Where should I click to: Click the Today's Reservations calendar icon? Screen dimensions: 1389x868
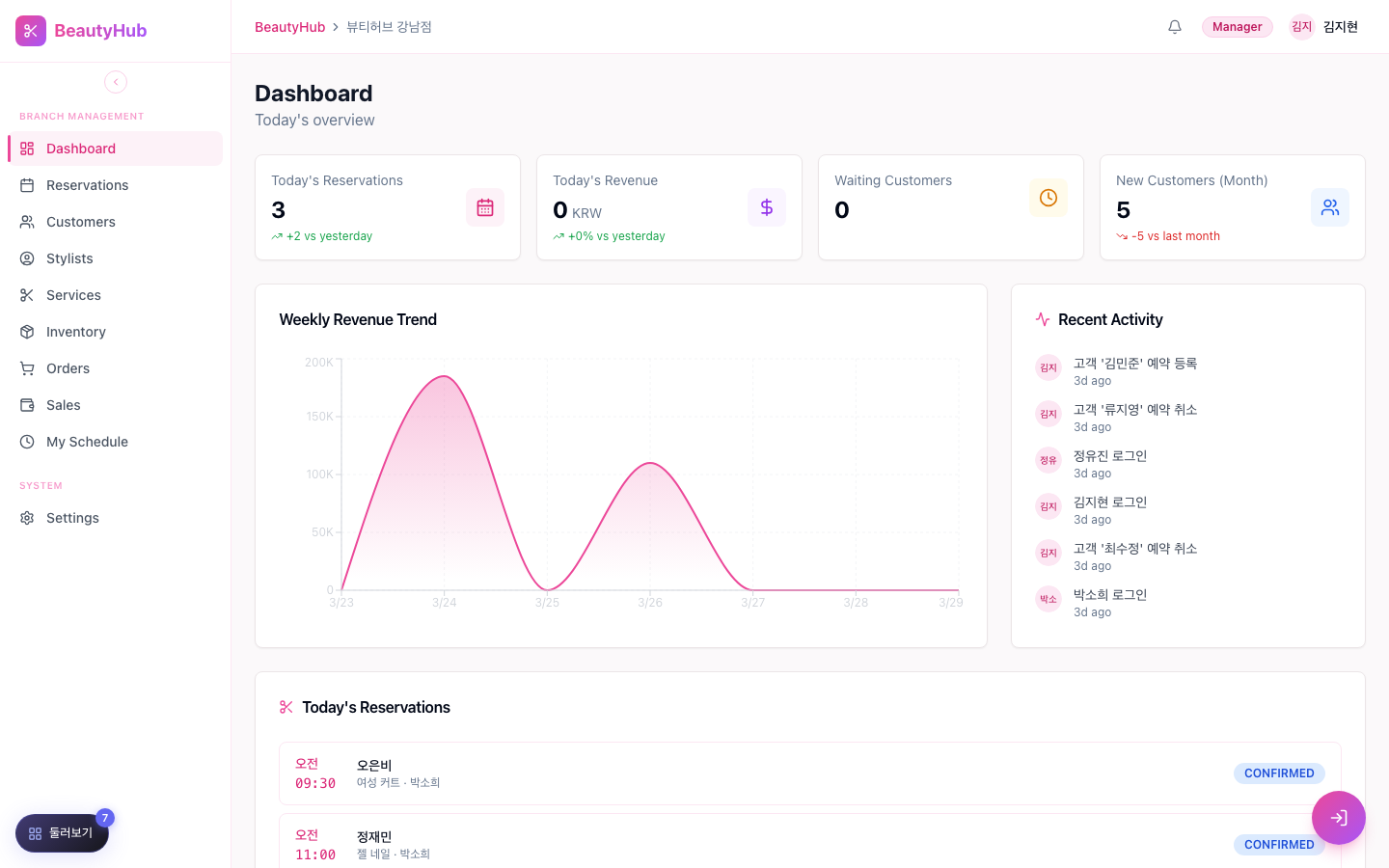(x=485, y=207)
